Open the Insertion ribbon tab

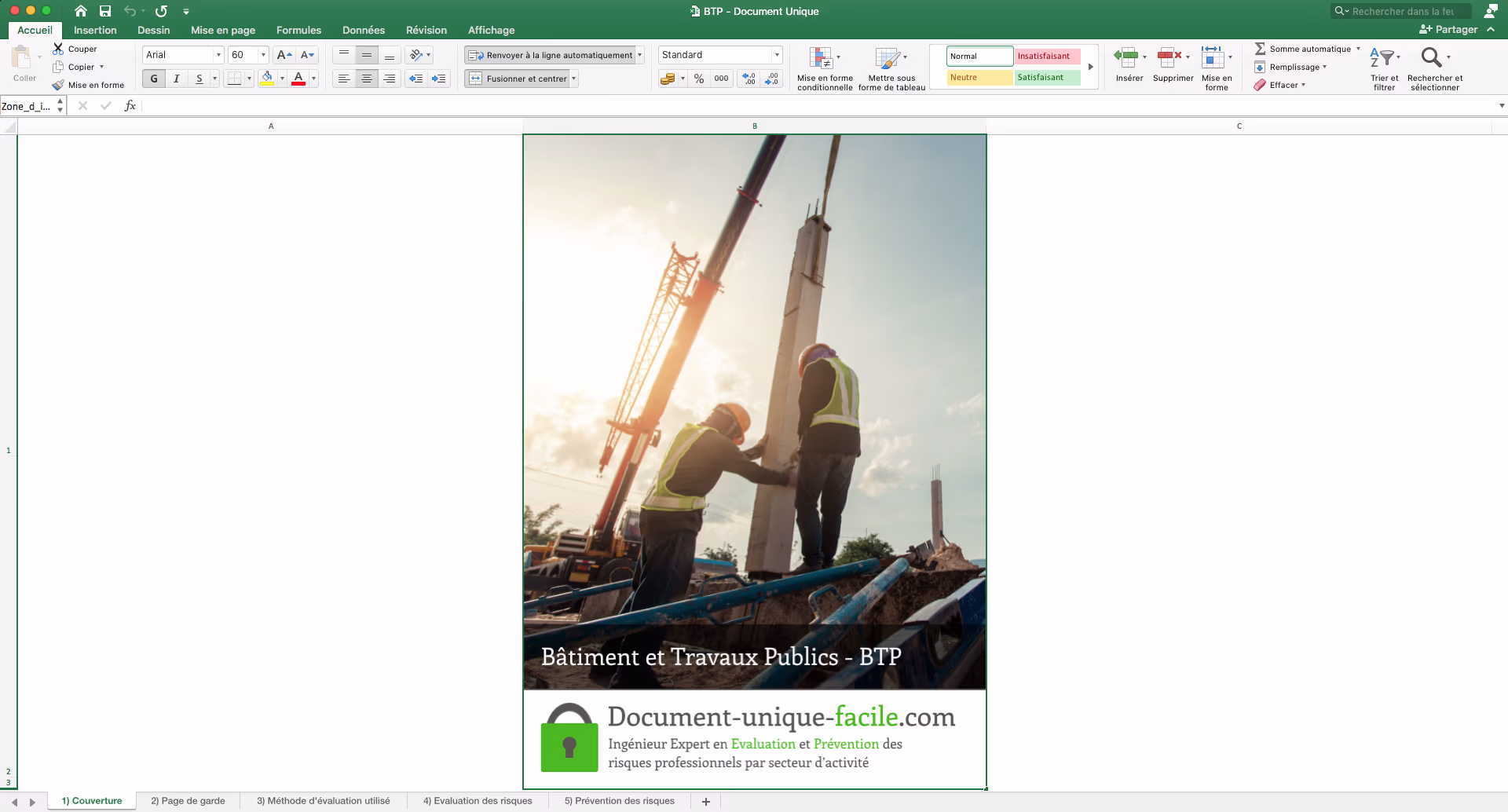[x=95, y=30]
